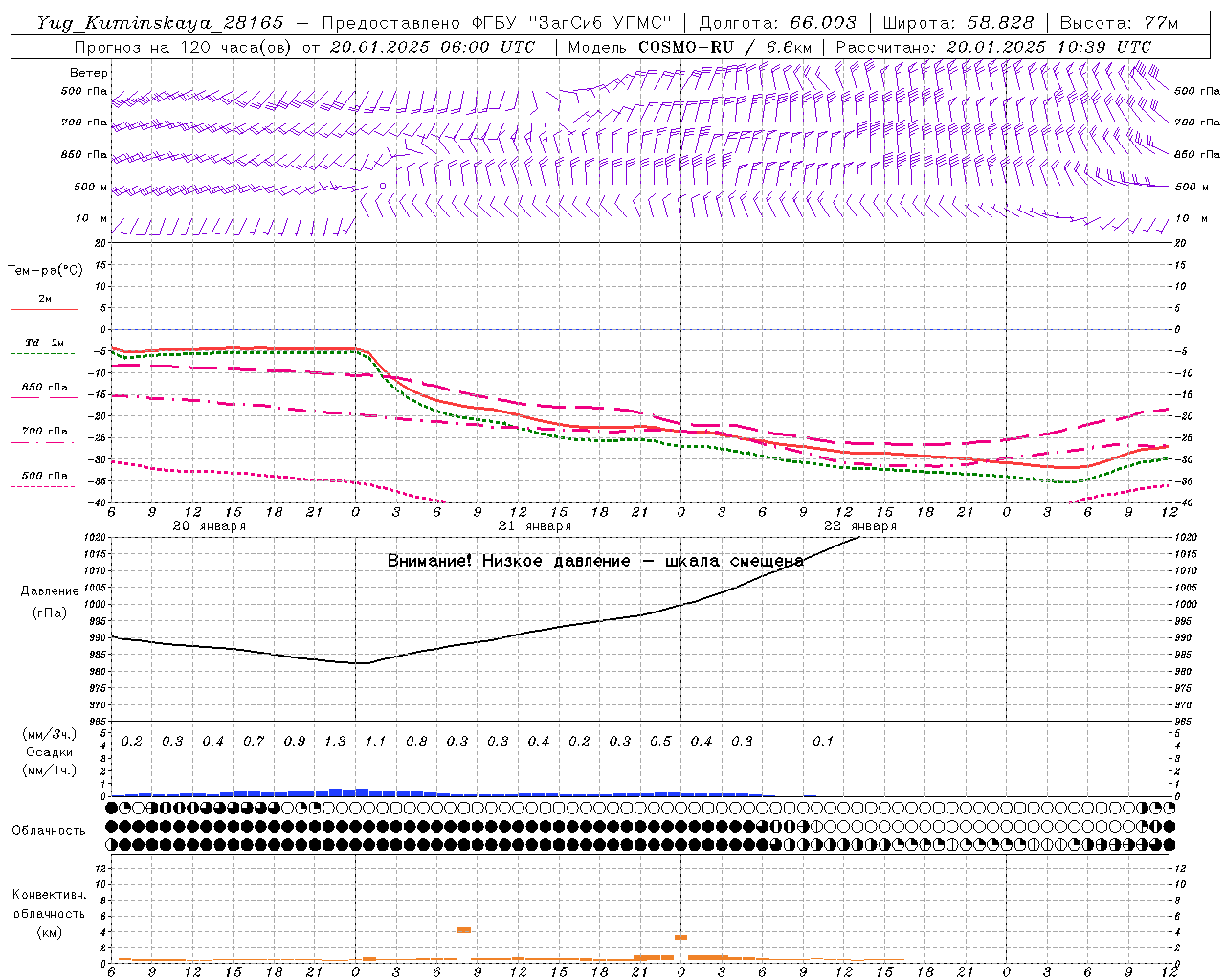This screenshot has height=980, width=1225.
Task: Click the blue 2м temperature legend line
Action: coord(44,309)
